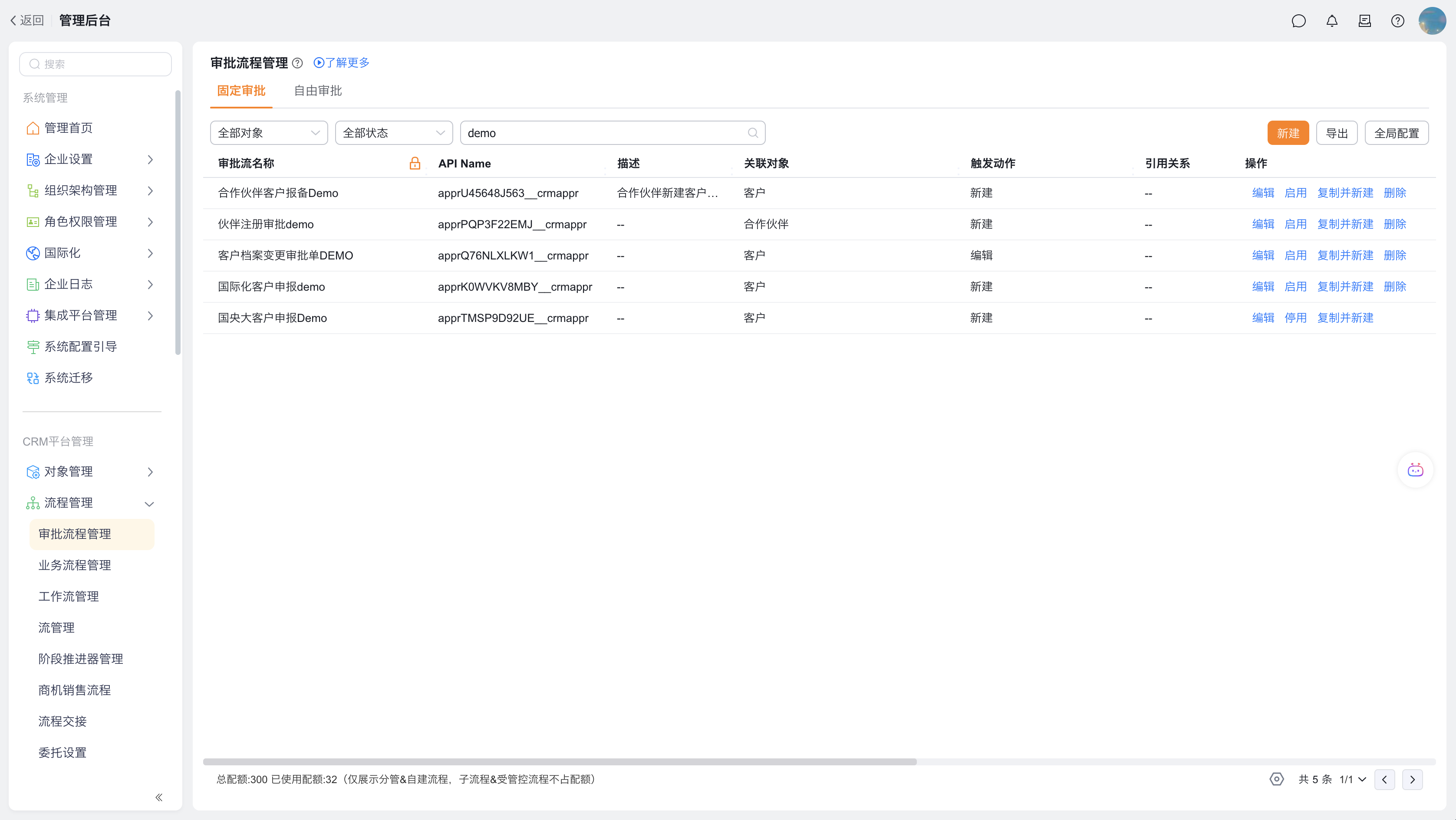Click the lock icon in name column header

(415, 163)
